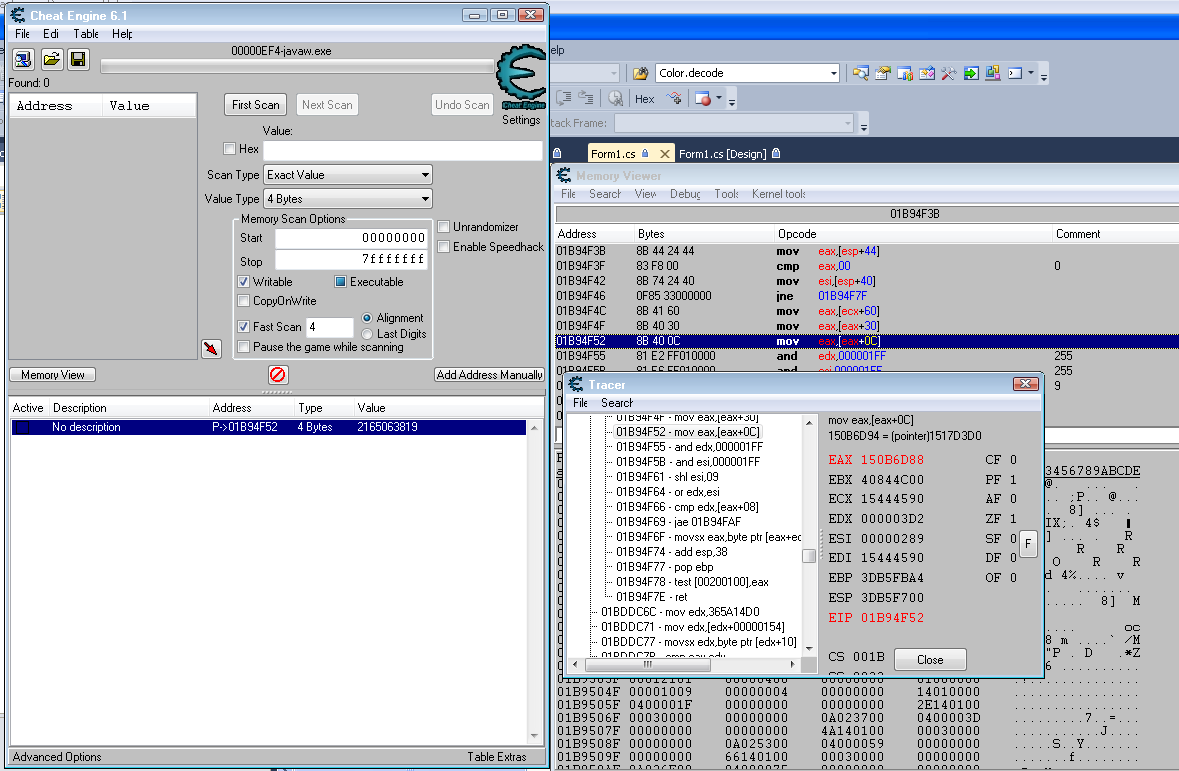The height and width of the screenshot is (771, 1179).
Task: Click the red no-entry clear list icon
Action: pyautogui.click(x=278, y=375)
